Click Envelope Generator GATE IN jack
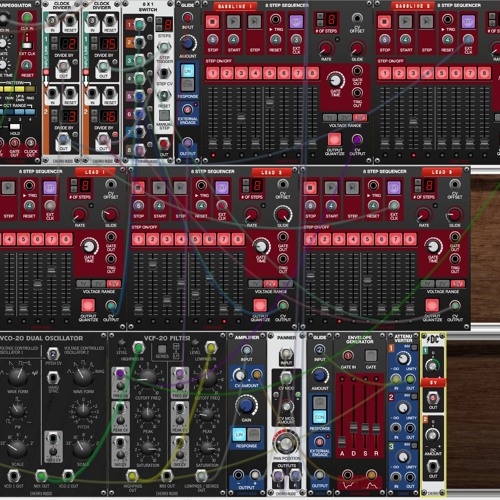The width and height of the screenshot is (500, 500). pyautogui.click(x=348, y=356)
